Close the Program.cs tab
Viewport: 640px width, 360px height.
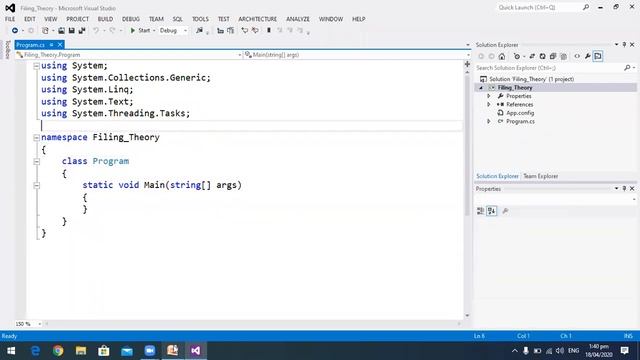[x=60, y=45]
